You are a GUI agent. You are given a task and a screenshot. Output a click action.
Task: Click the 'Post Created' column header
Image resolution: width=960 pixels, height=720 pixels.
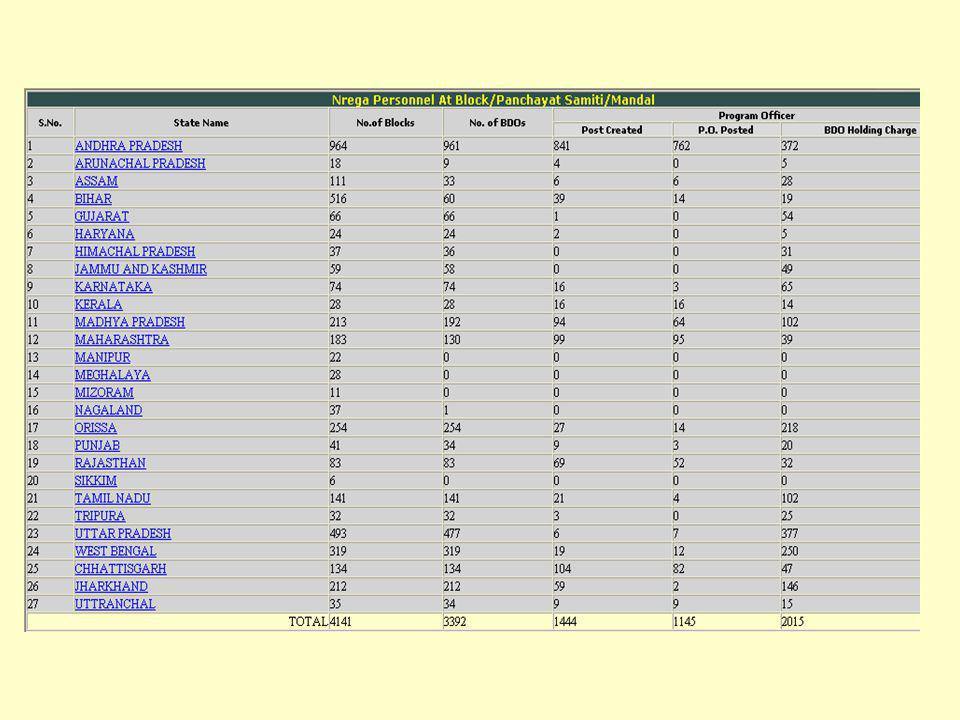pos(612,130)
